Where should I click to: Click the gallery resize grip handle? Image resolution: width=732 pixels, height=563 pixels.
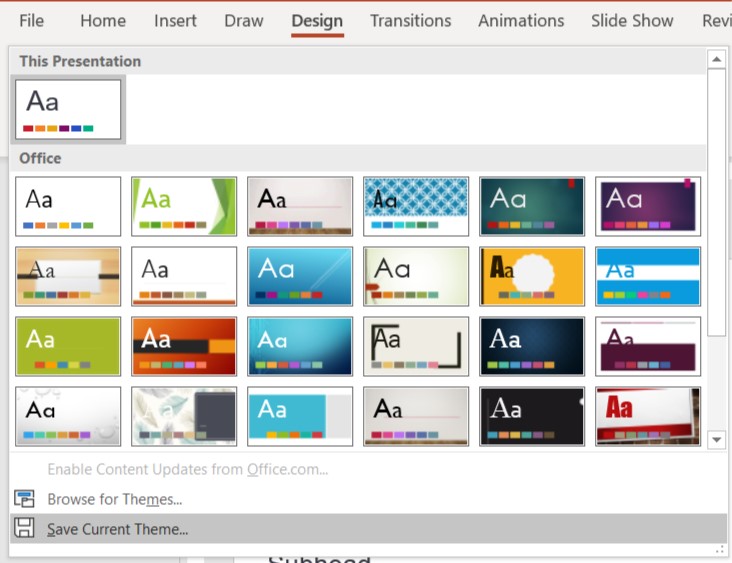point(719,550)
